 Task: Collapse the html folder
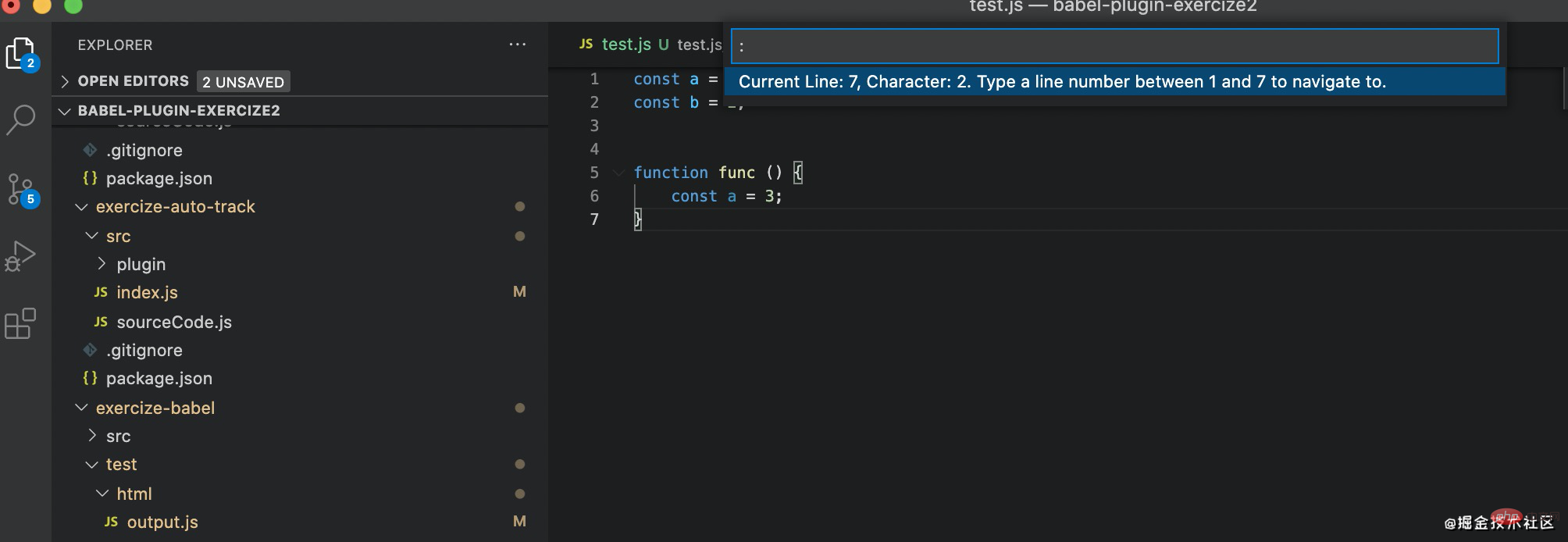(x=102, y=494)
